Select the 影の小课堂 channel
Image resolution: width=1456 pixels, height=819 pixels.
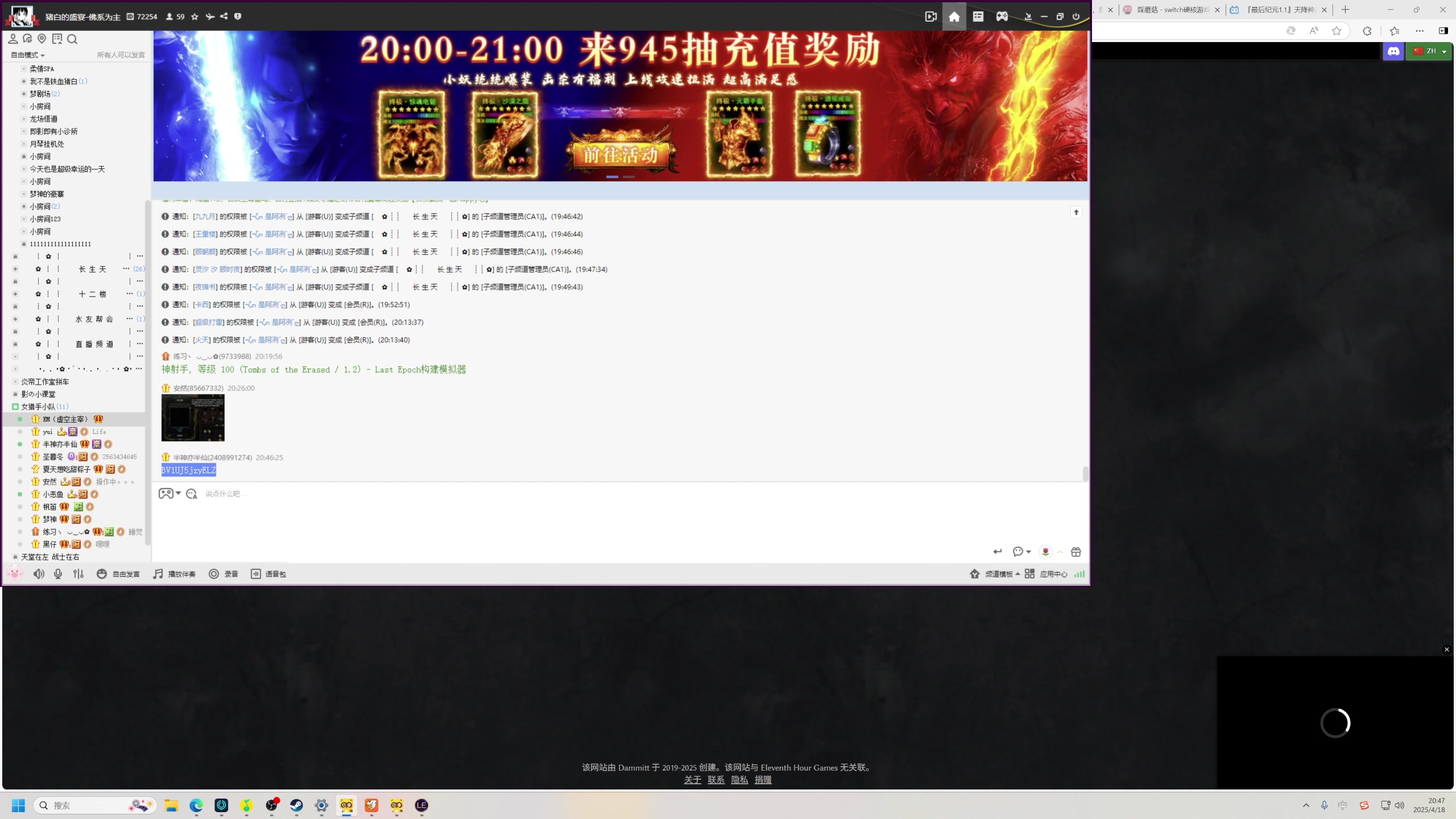point(38,394)
